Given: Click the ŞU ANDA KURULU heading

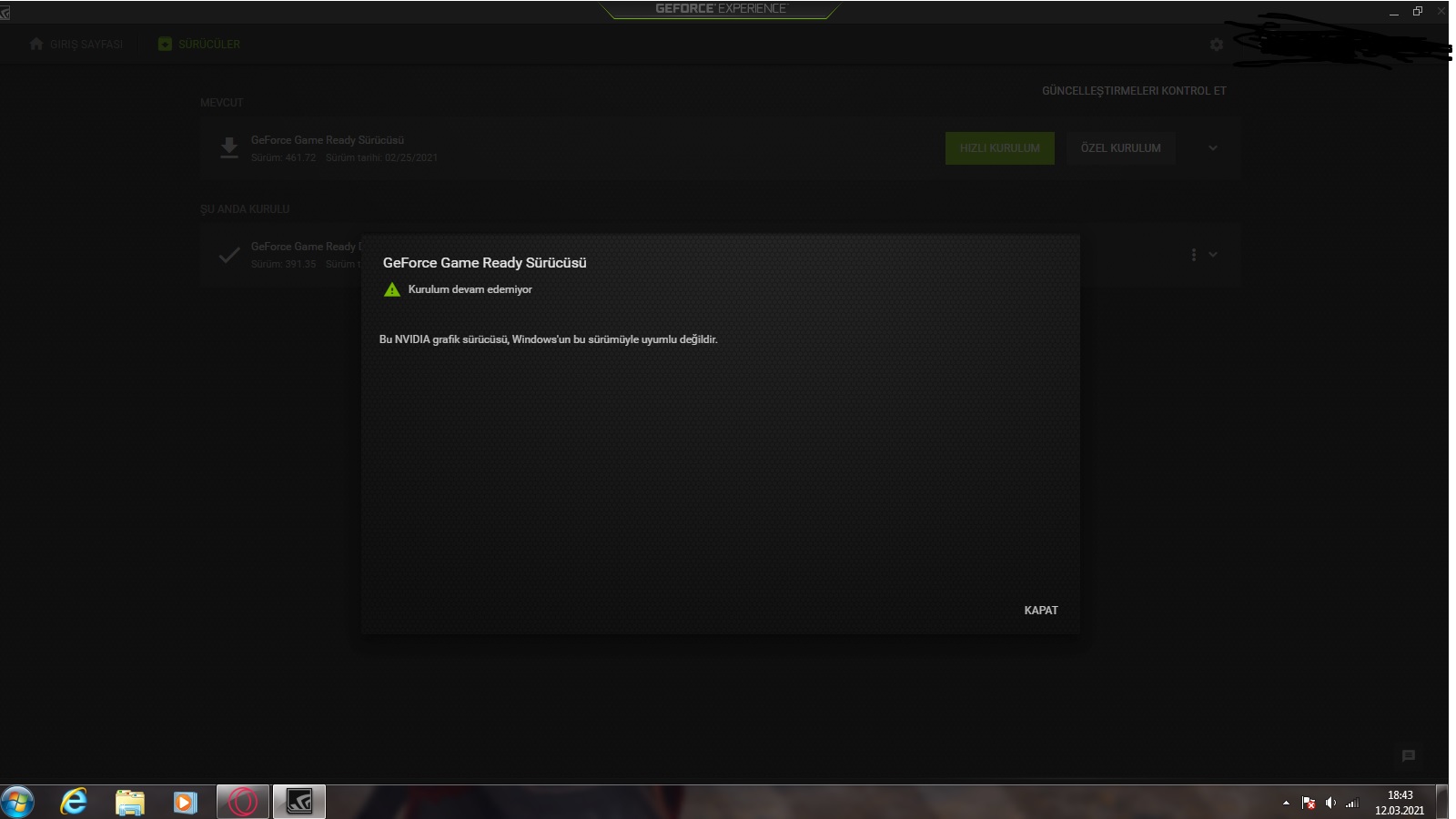Looking at the screenshot, I should click(245, 209).
